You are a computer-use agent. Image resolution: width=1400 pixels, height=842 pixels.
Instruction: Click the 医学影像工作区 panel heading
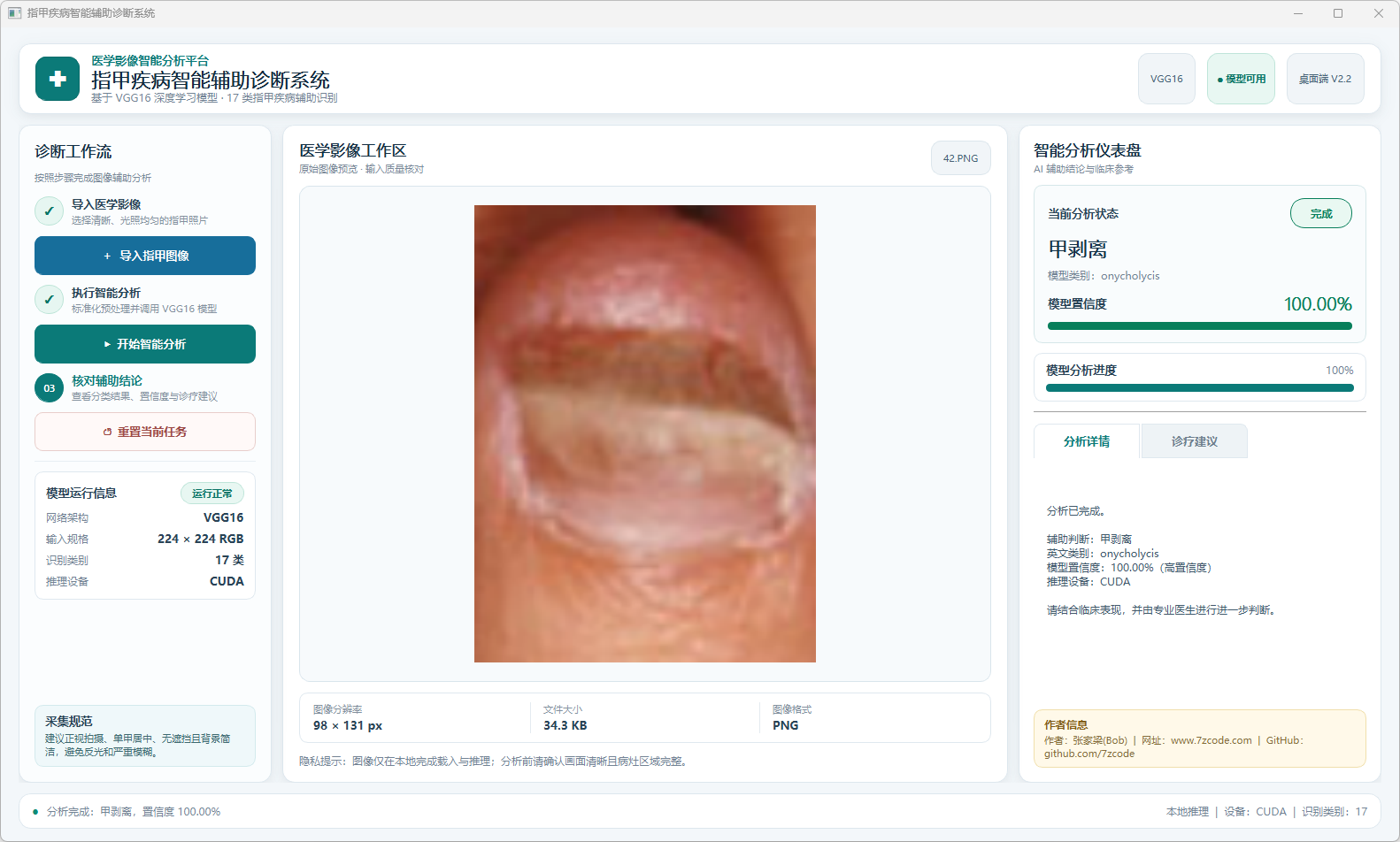click(353, 150)
